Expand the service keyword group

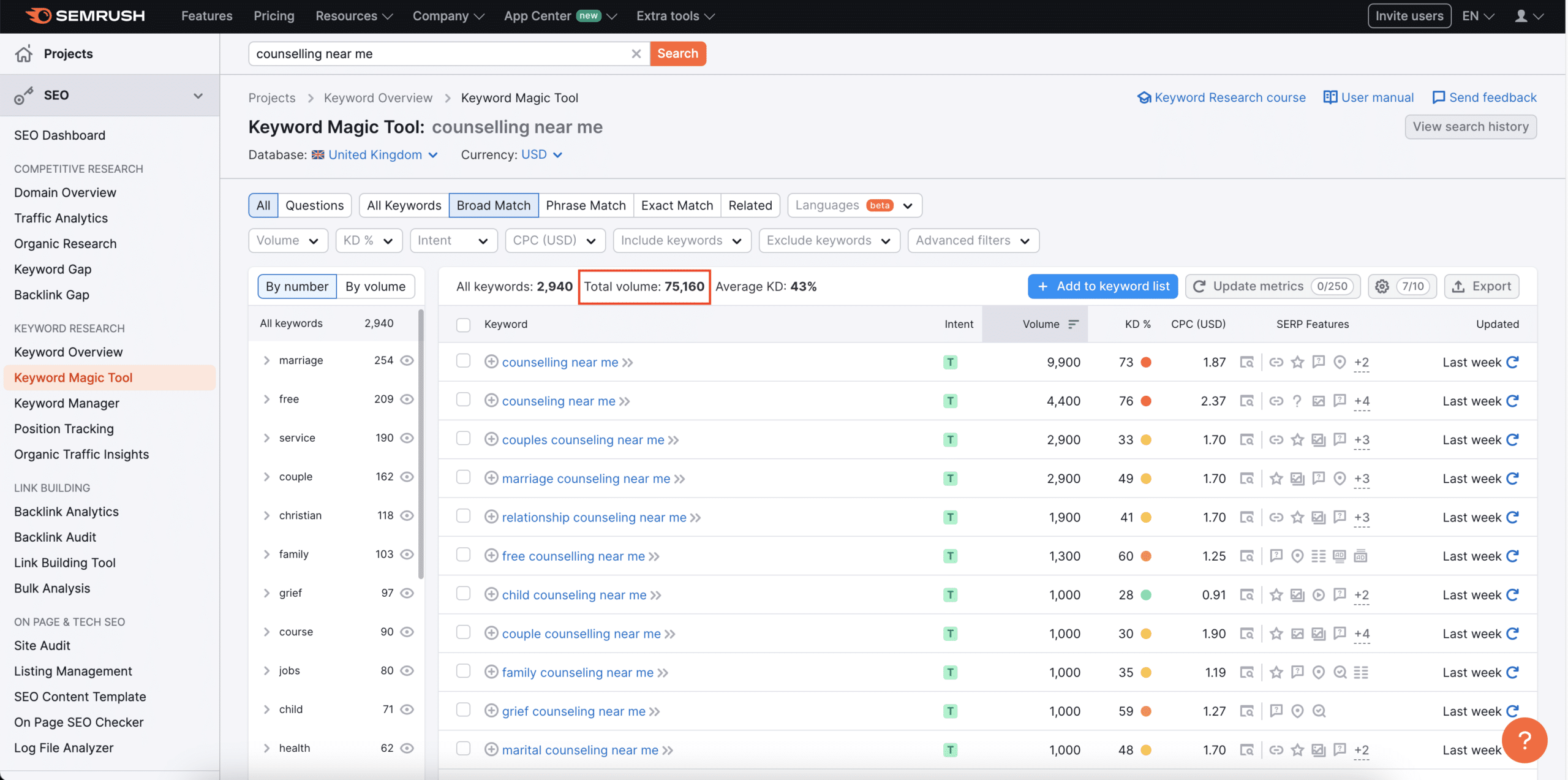point(266,438)
